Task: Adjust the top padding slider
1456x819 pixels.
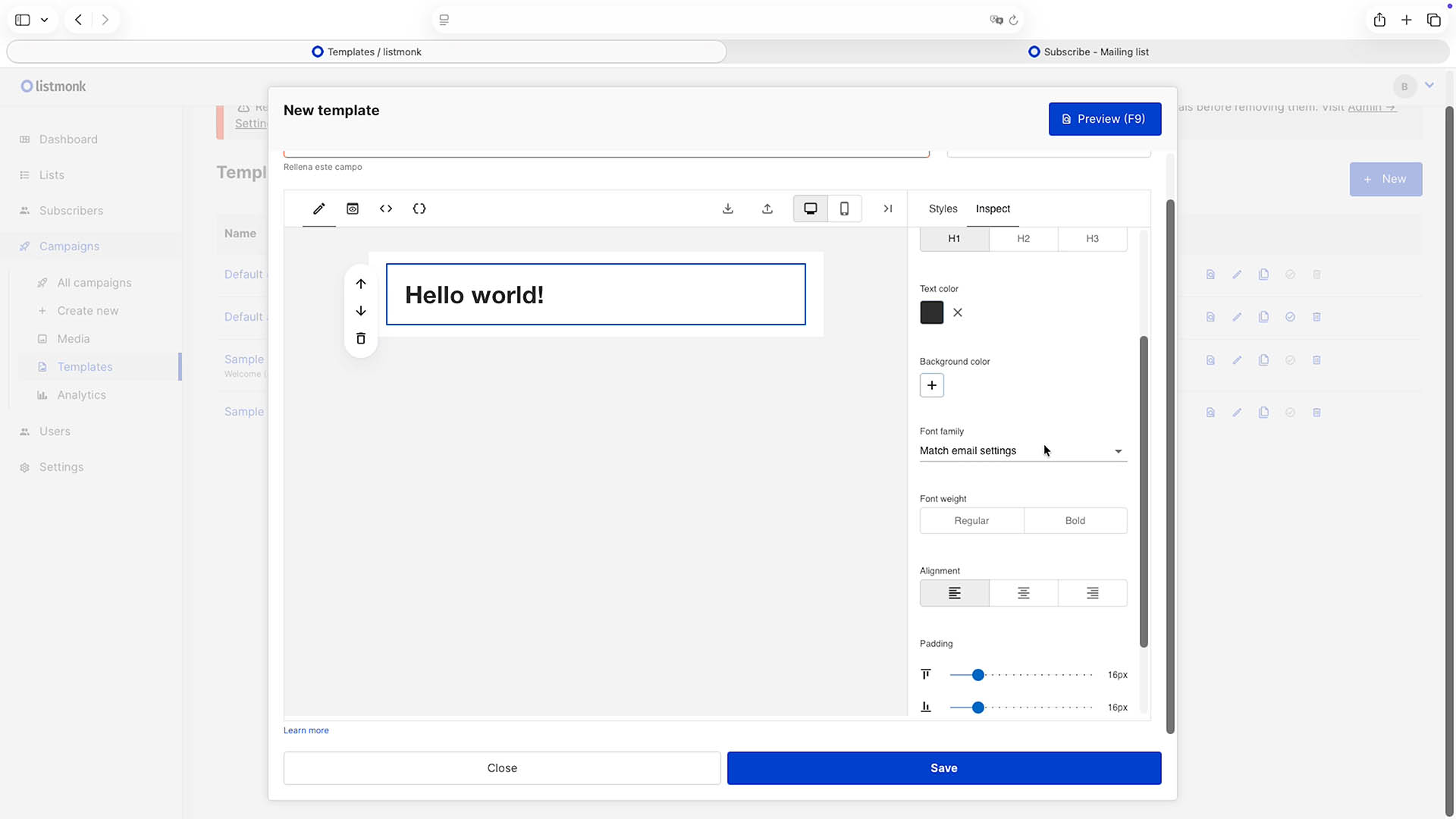Action: (977, 674)
